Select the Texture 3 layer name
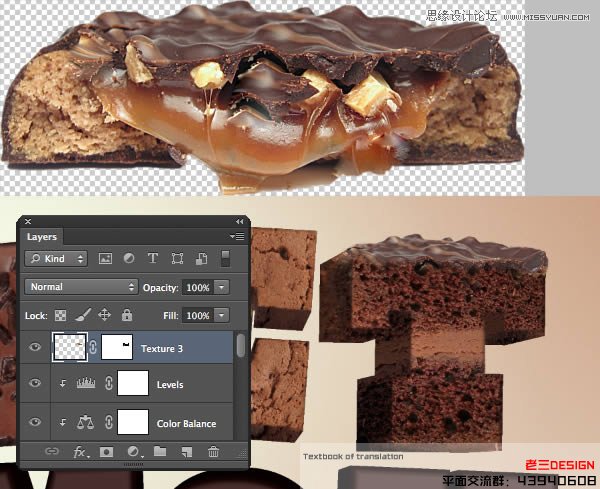The image size is (600, 489). point(162,349)
